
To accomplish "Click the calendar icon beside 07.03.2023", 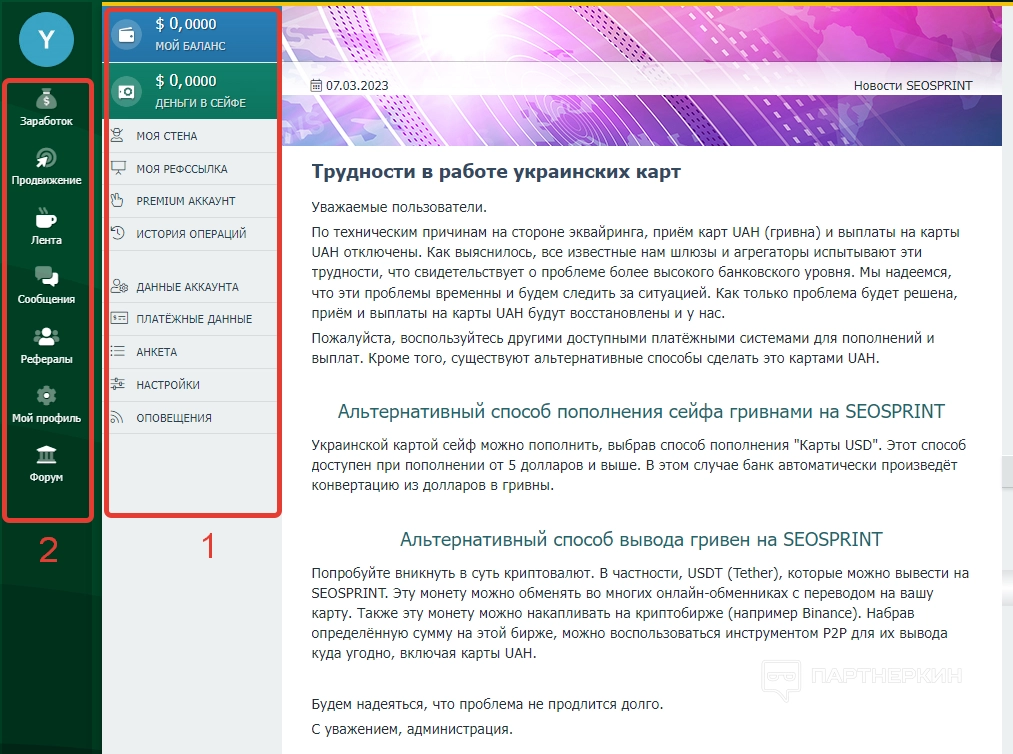I will [316, 85].
